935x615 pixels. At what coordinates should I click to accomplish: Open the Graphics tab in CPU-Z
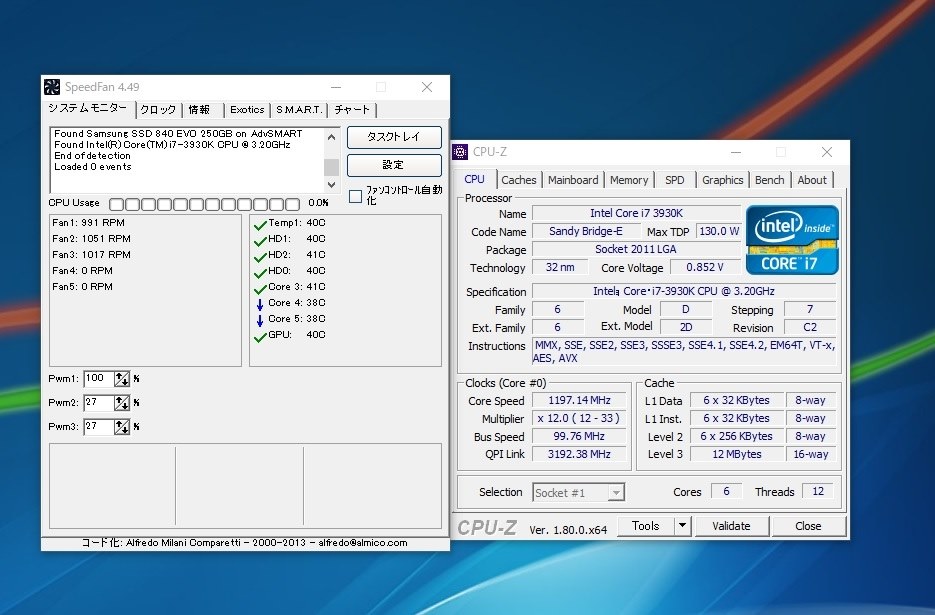[722, 180]
